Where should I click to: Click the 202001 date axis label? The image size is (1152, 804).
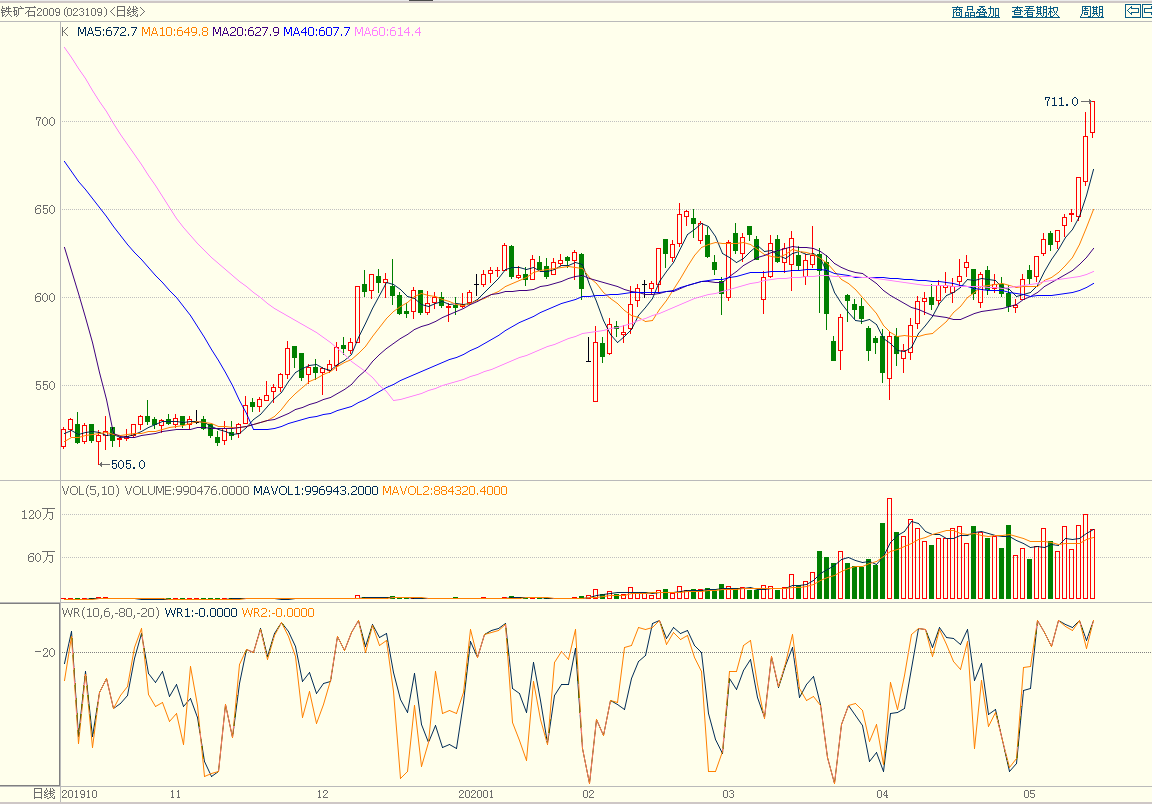point(476,794)
